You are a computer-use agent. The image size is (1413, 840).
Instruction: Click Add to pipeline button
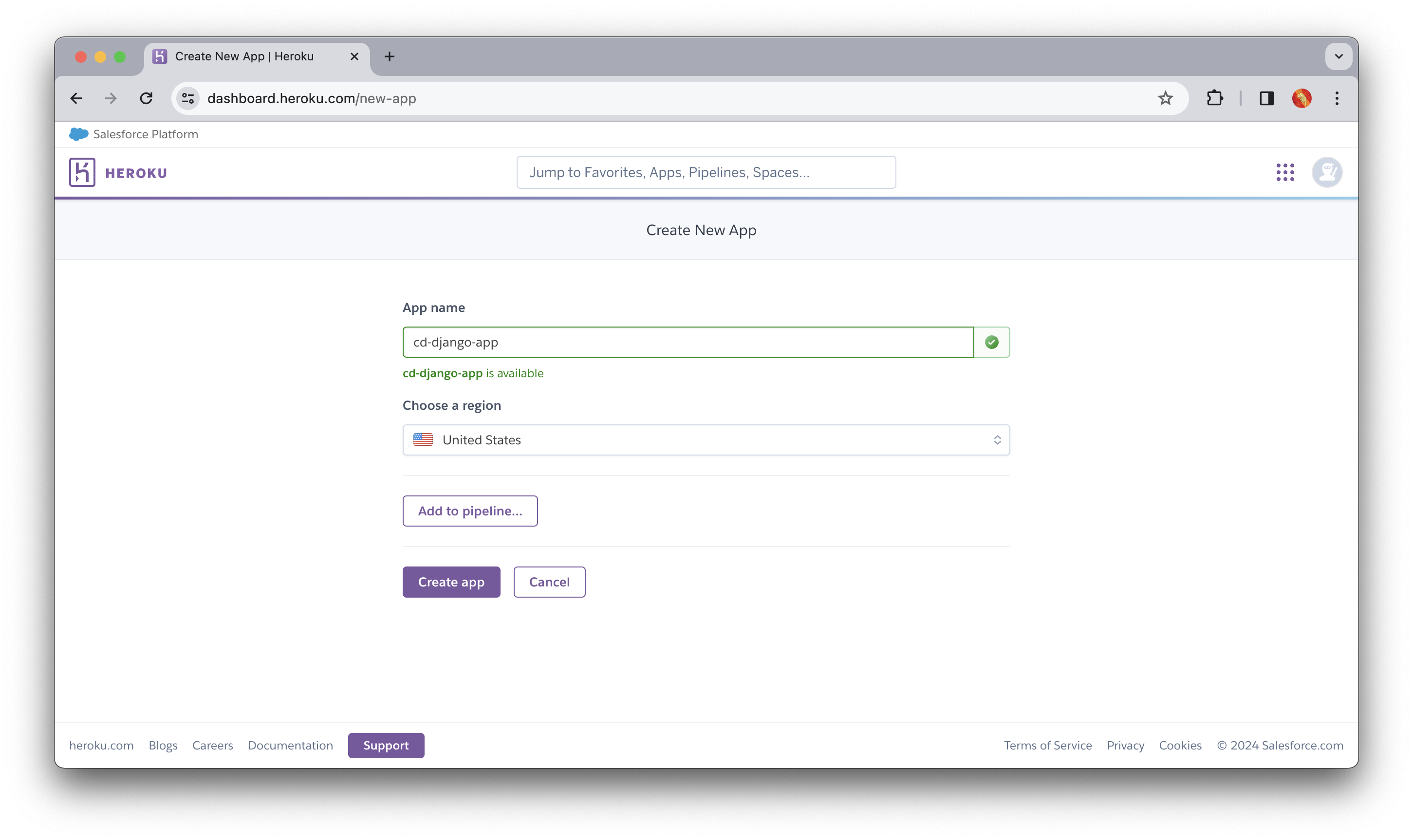(469, 511)
